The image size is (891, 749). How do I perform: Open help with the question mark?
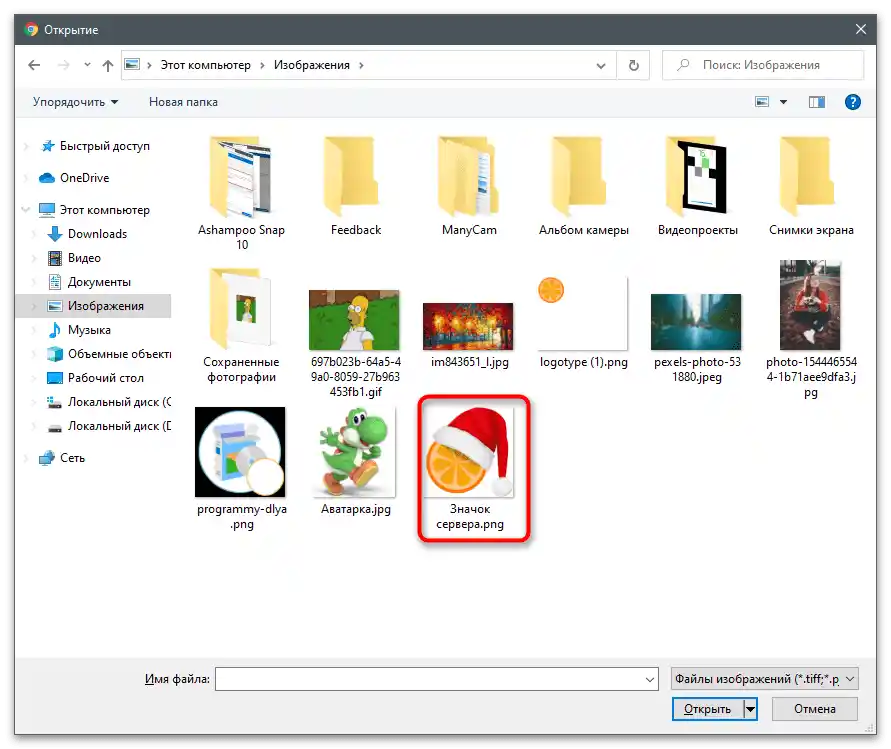[x=852, y=102]
